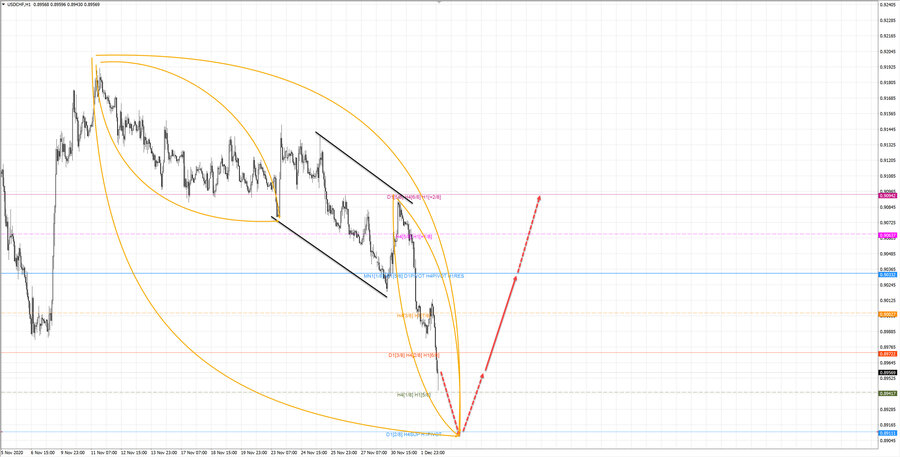900x457 pixels.
Task: Click the 11 Nov 07:00 time label
Action: [102, 452]
